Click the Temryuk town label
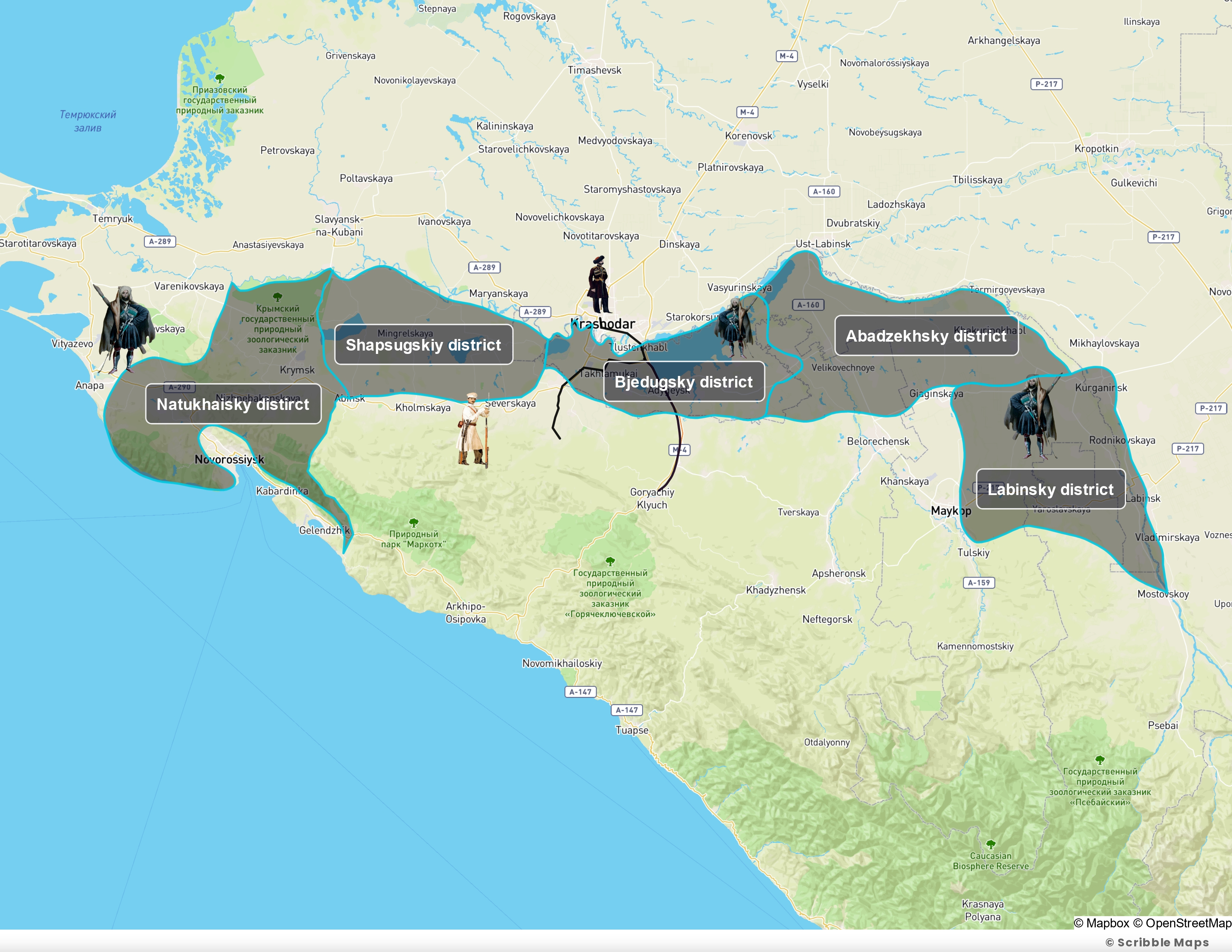The height and width of the screenshot is (952, 1232). point(113,219)
